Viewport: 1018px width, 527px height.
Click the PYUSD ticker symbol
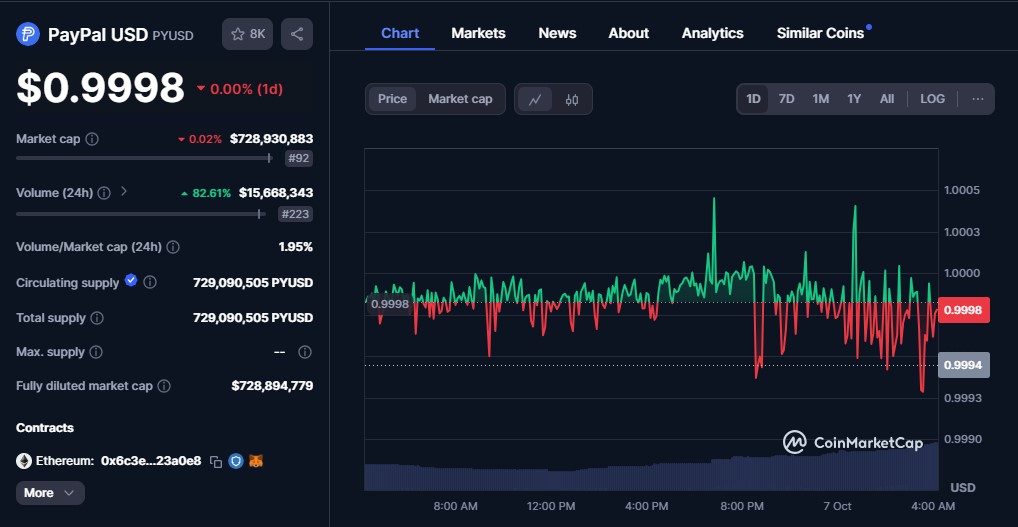click(173, 36)
